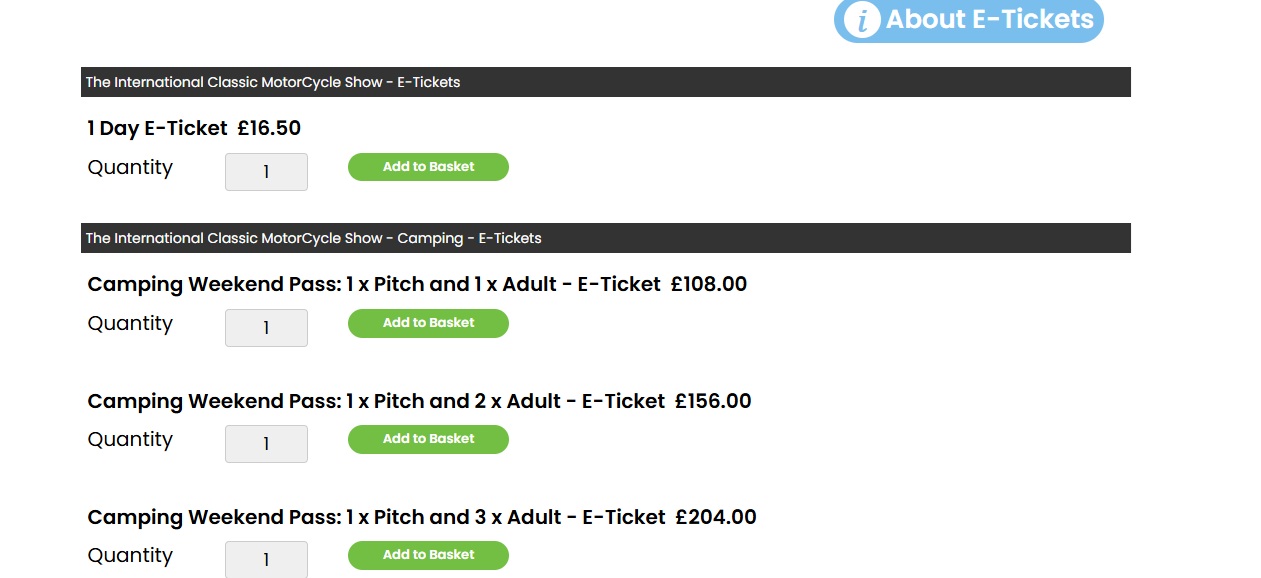Click the quantity box for the 1 Adult camping pass
Screen dimensions: 1261x578
point(266,327)
